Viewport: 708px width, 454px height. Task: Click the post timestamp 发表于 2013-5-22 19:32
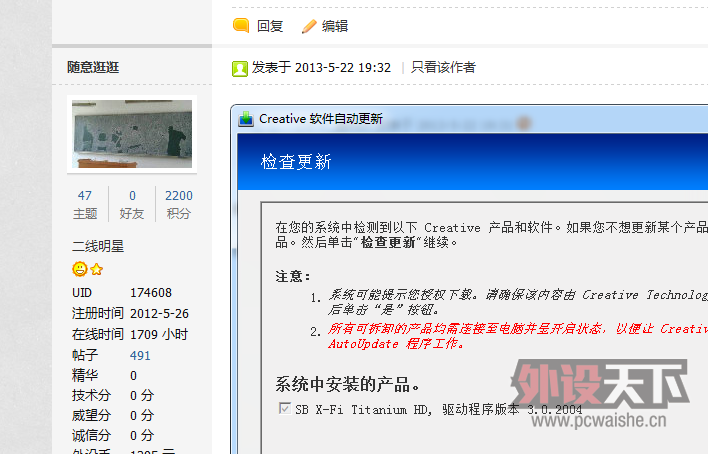[321, 67]
